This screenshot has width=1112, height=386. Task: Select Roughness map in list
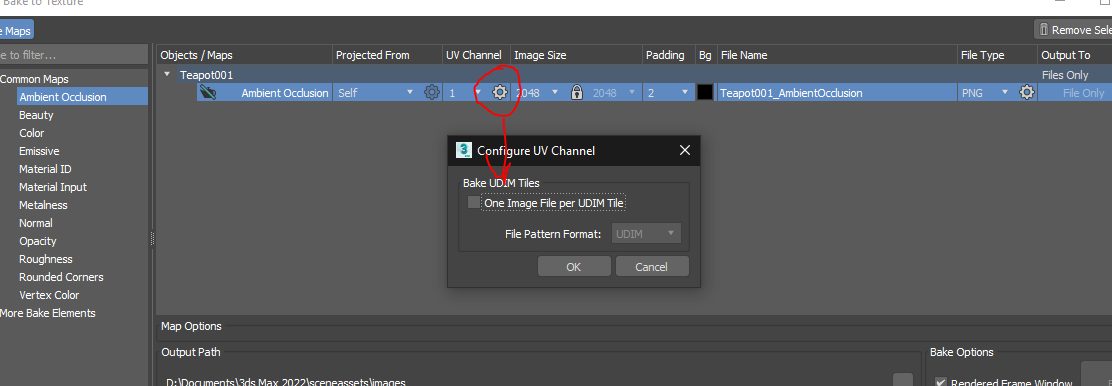click(x=45, y=259)
